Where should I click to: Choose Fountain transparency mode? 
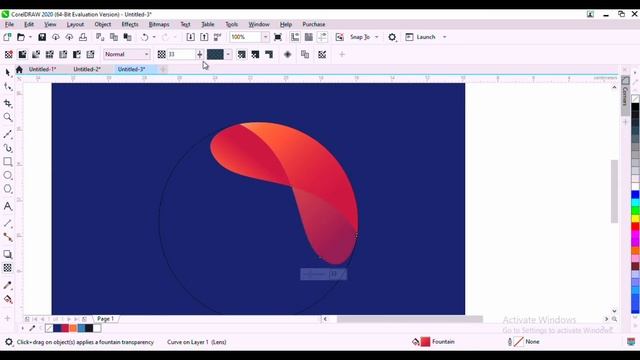point(36,54)
